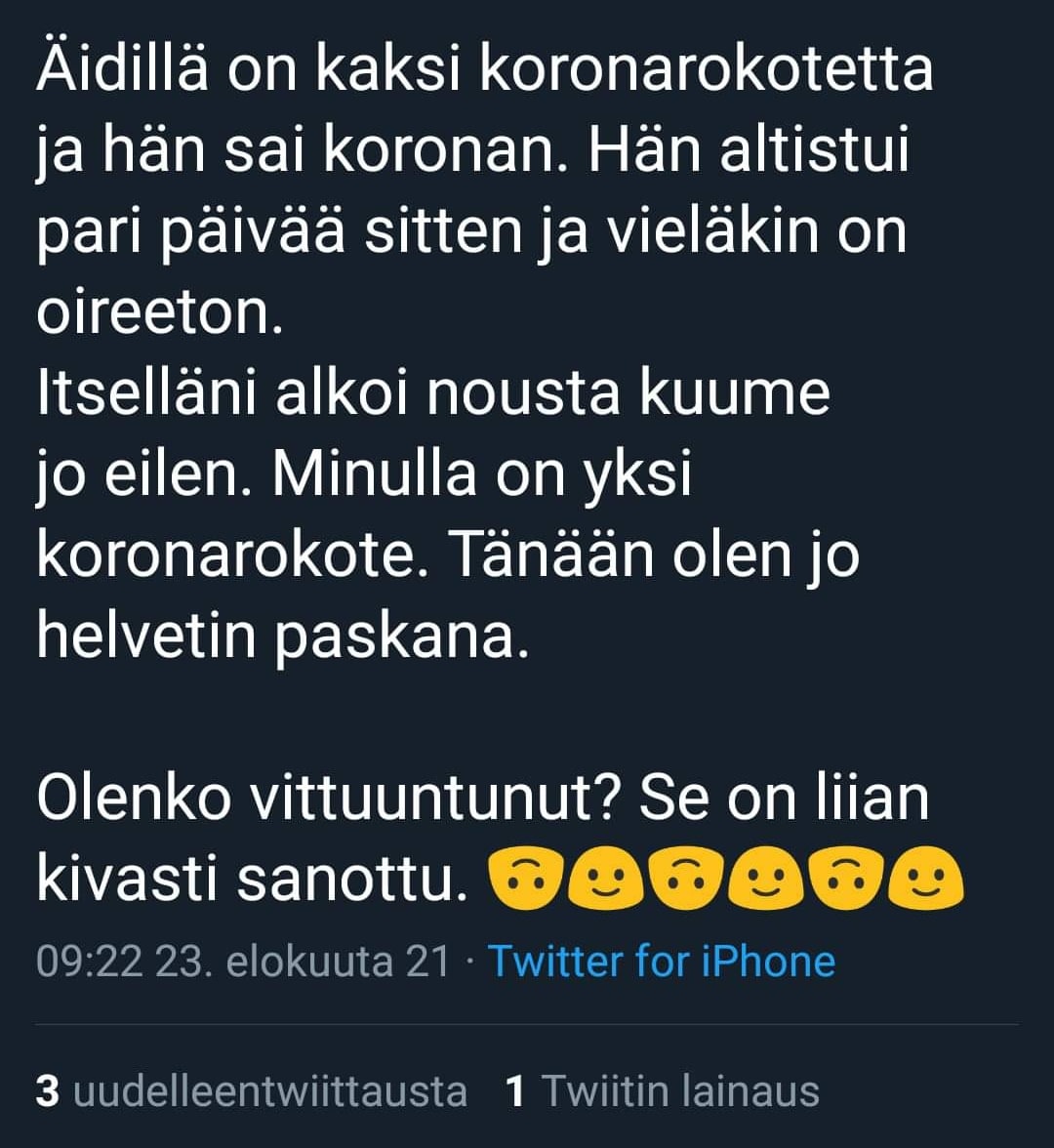1054x1148 pixels.
Task: Click the line Itselläni alkoi nousta kuume
Action: [x=433, y=392]
